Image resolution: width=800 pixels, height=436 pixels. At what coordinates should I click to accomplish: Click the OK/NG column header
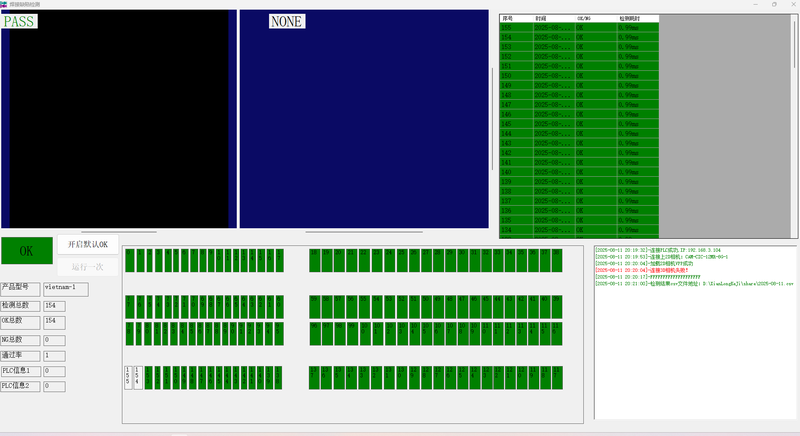click(596, 18)
